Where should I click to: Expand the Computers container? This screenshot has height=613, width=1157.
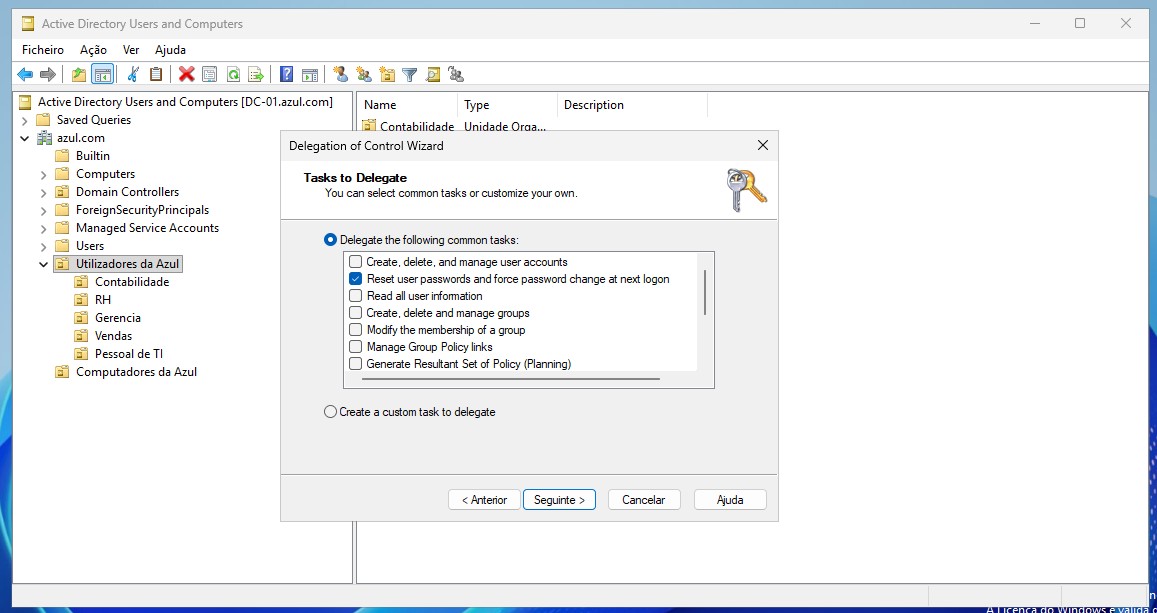44,174
